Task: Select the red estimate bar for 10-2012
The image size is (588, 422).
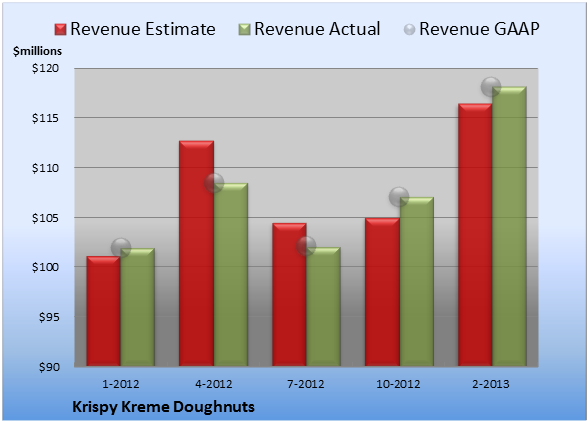Action: point(382,292)
